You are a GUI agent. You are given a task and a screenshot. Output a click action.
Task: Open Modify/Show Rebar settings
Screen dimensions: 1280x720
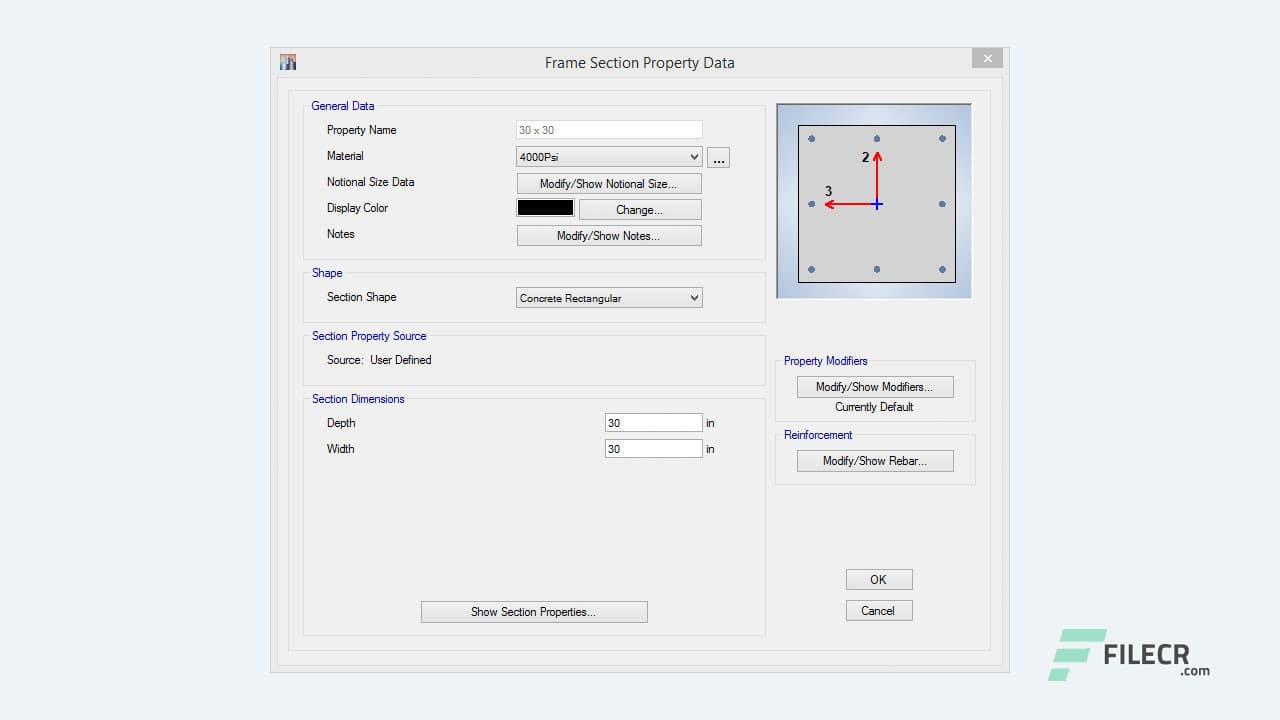pyautogui.click(x=875, y=460)
